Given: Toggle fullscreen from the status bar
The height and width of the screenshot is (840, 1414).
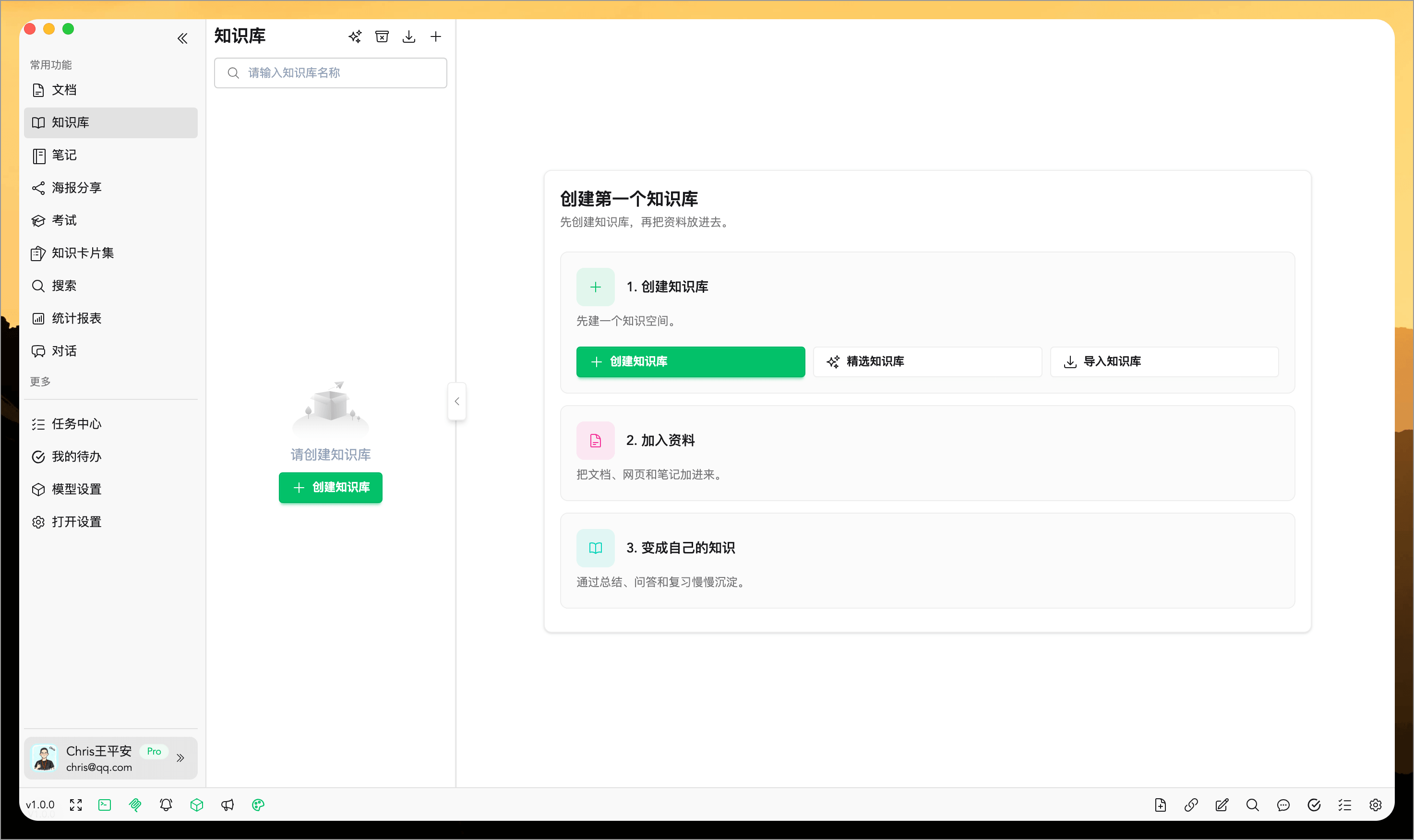Looking at the screenshot, I should coord(75,804).
